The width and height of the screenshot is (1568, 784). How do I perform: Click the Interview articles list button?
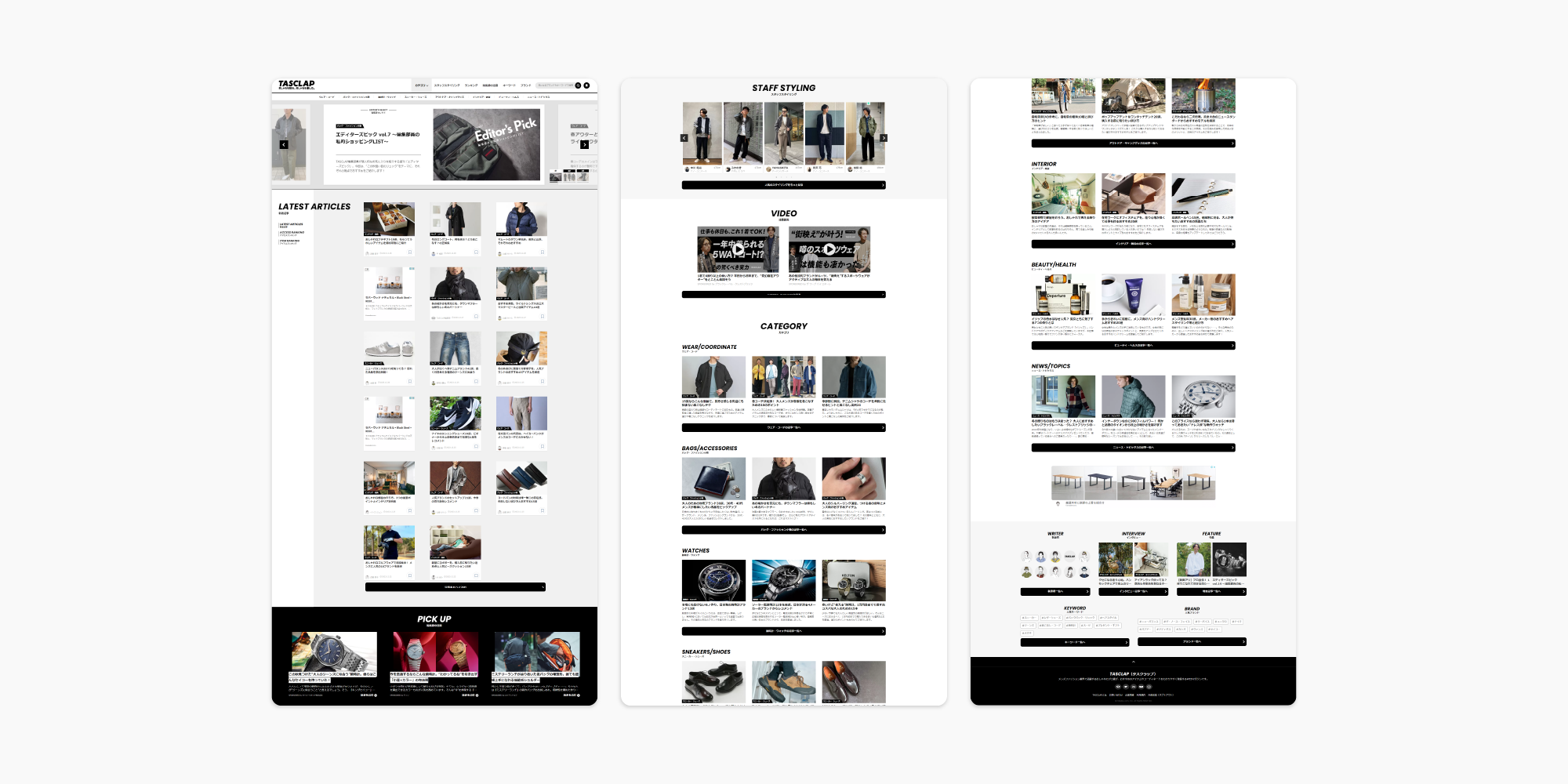1133,592
